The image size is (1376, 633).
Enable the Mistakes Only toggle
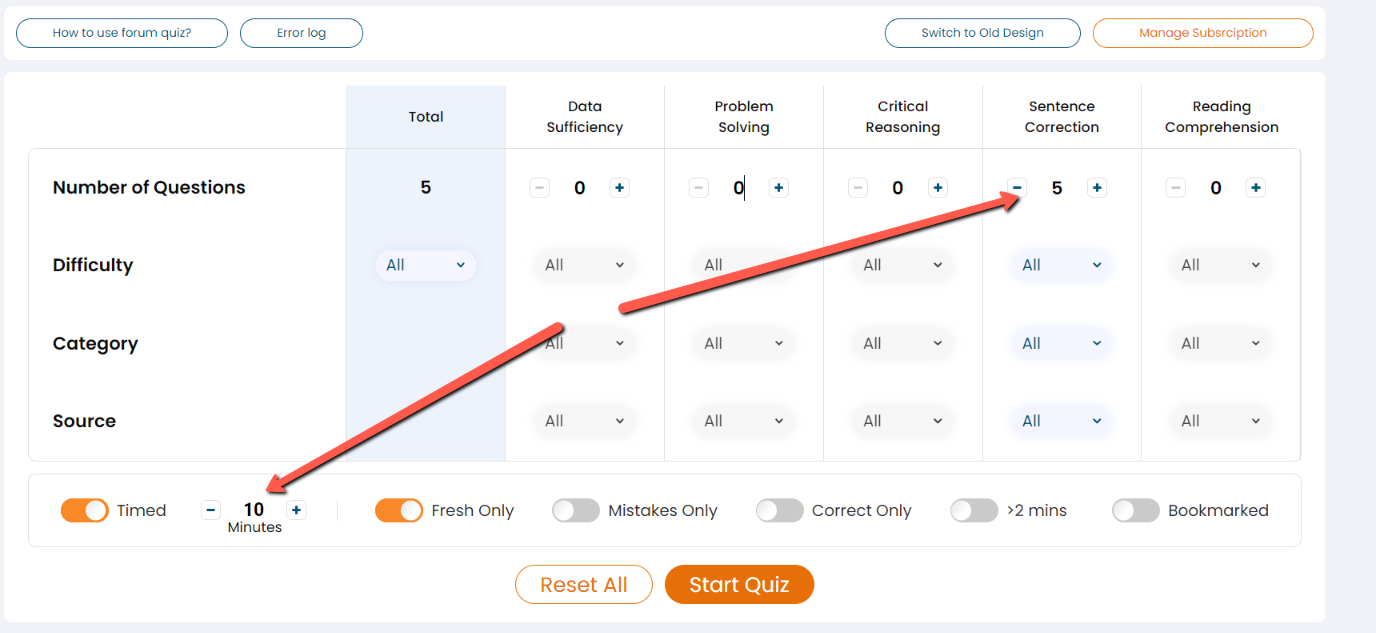pyautogui.click(x=576, y=510)
